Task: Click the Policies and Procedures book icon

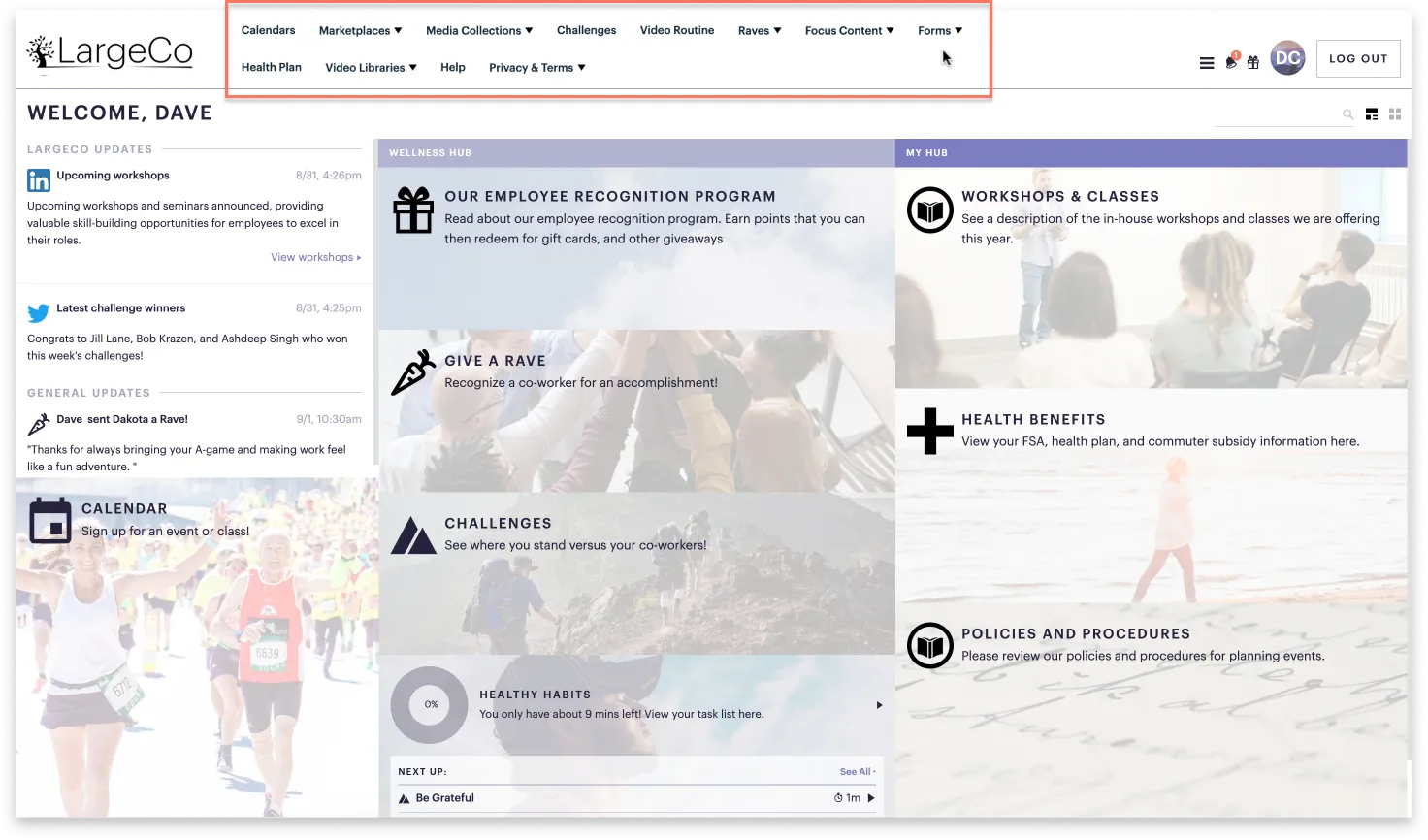Action: (930, 646)
